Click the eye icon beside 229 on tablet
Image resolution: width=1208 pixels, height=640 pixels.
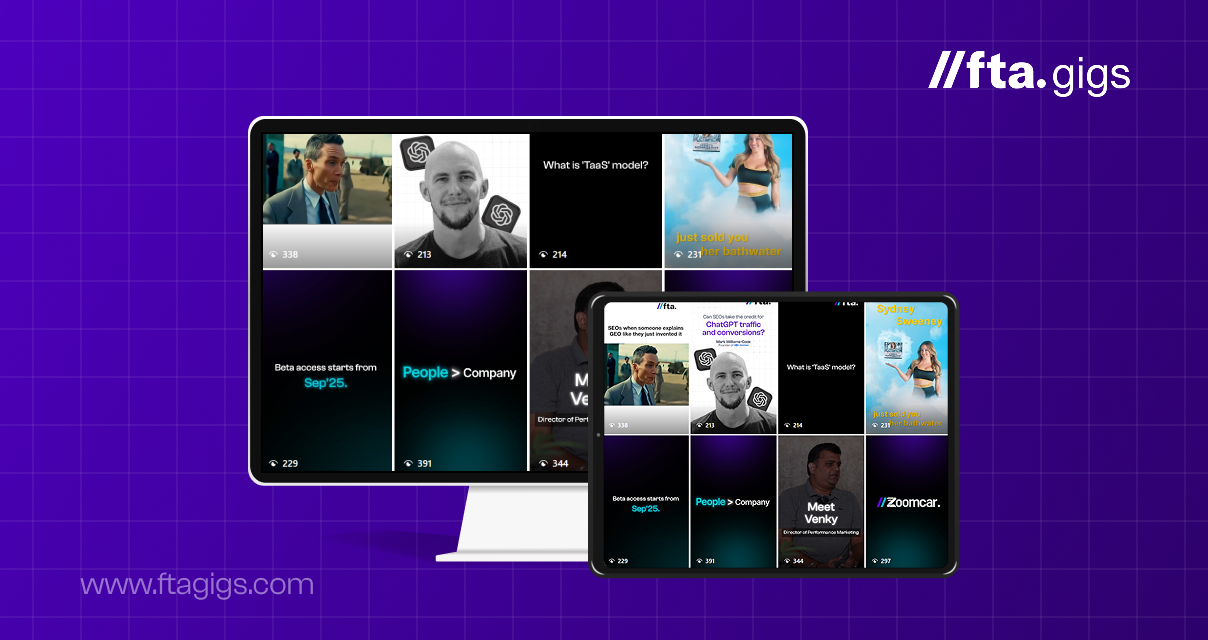610,561
